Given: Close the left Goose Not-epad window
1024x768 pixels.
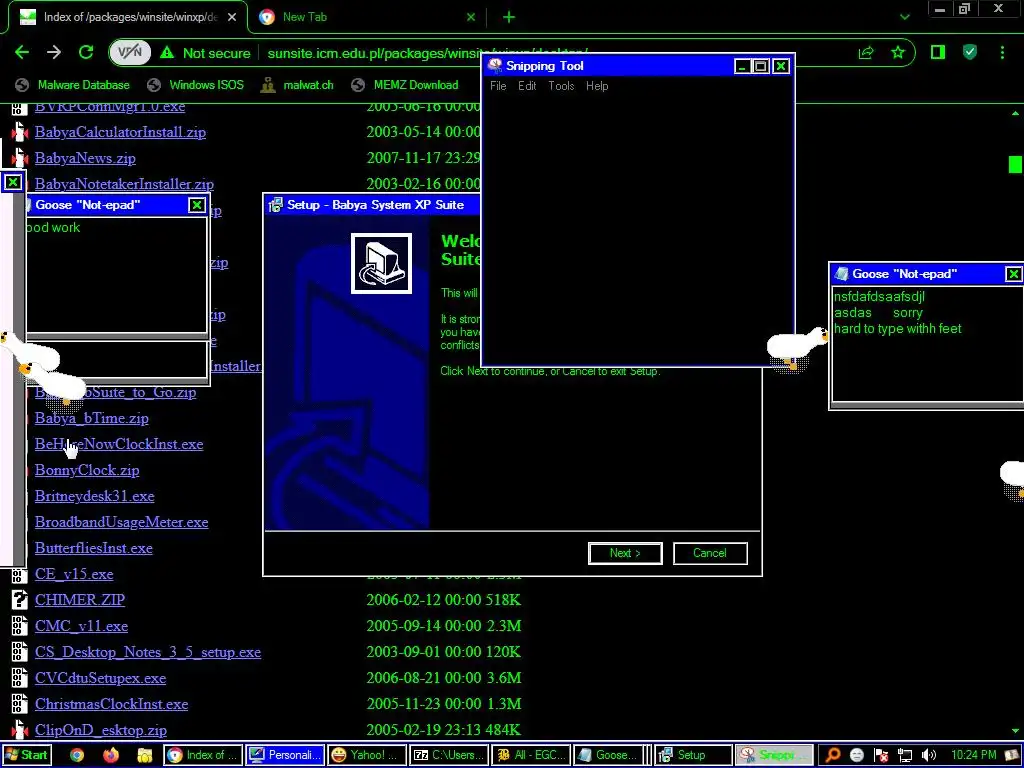Looking at the screenshot, I should [197, 205].
